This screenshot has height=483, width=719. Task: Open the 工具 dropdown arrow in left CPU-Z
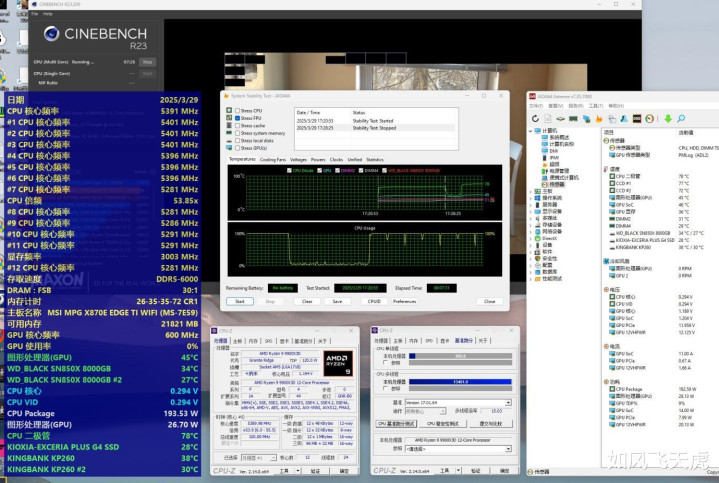[298, 471]
